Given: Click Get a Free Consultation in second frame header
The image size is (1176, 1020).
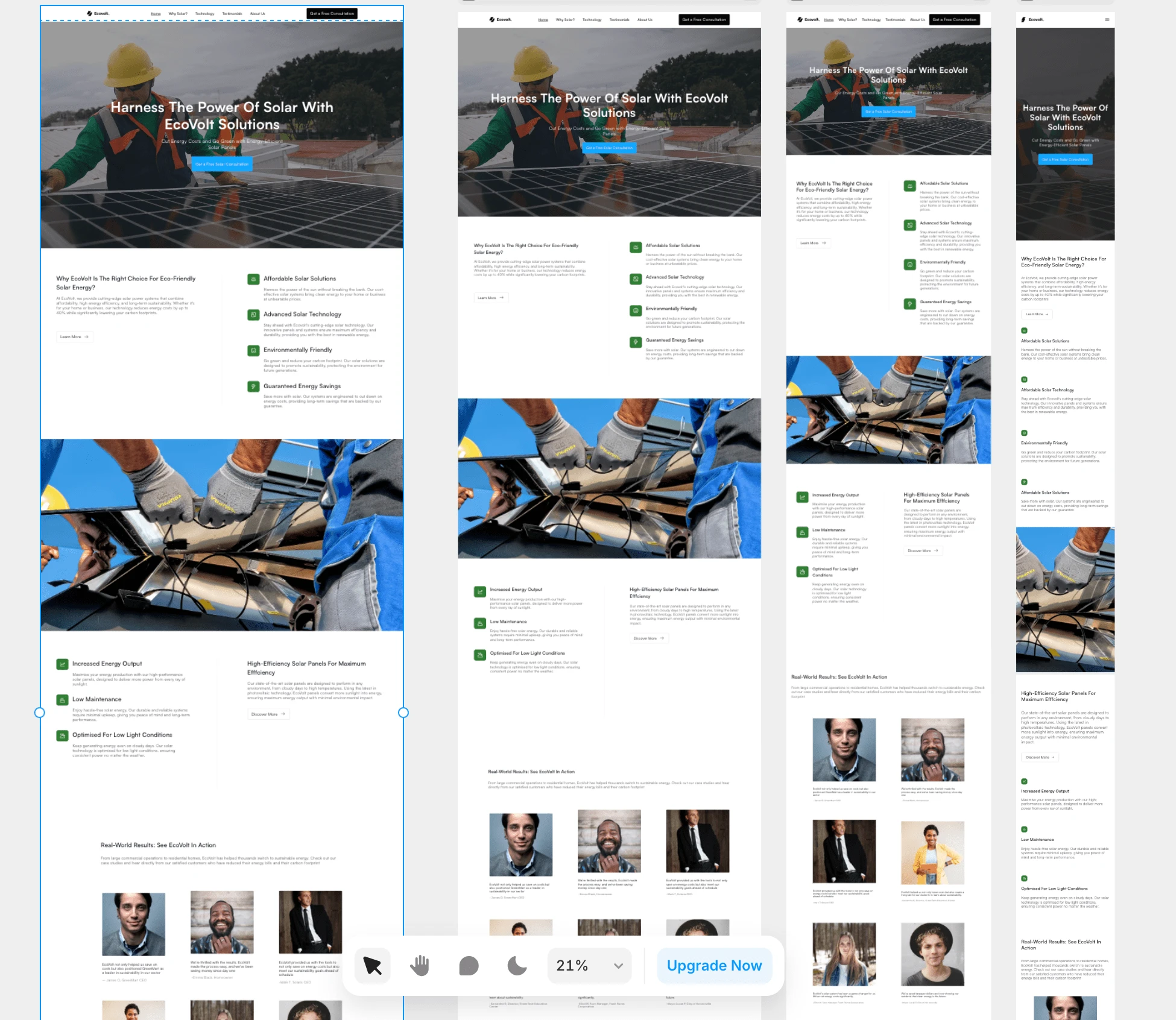Looking at the screenshot, I should click(x=704, y=20).
